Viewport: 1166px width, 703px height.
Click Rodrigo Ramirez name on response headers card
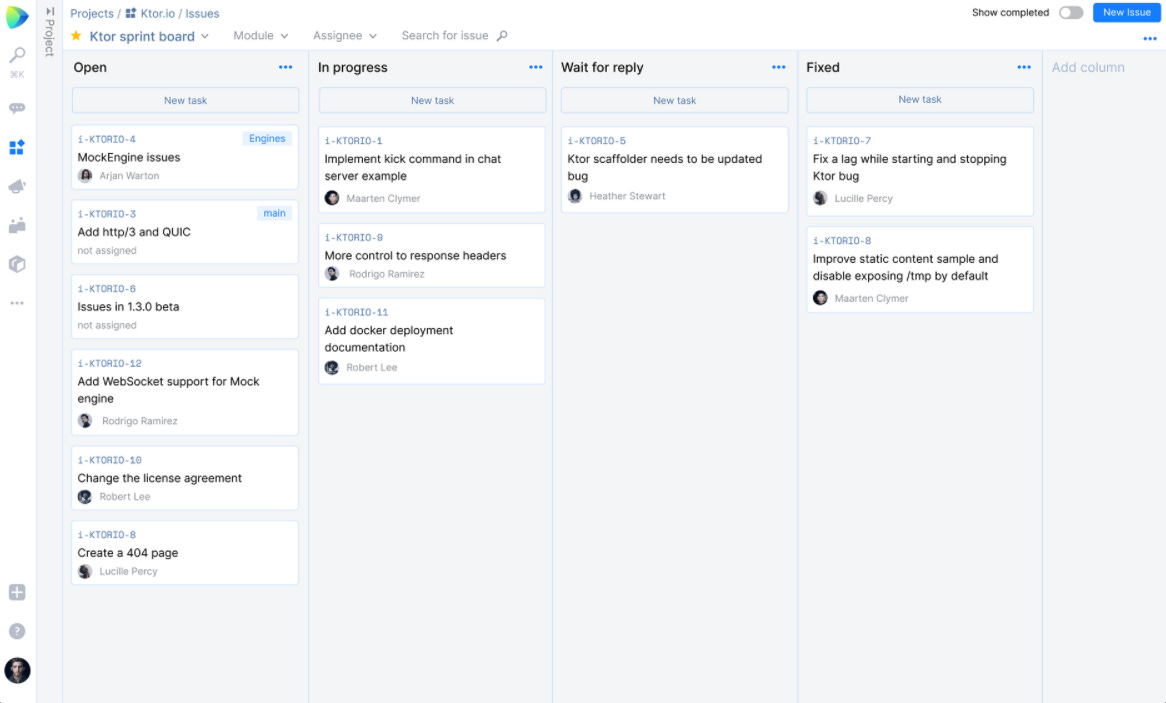[387, 274]
